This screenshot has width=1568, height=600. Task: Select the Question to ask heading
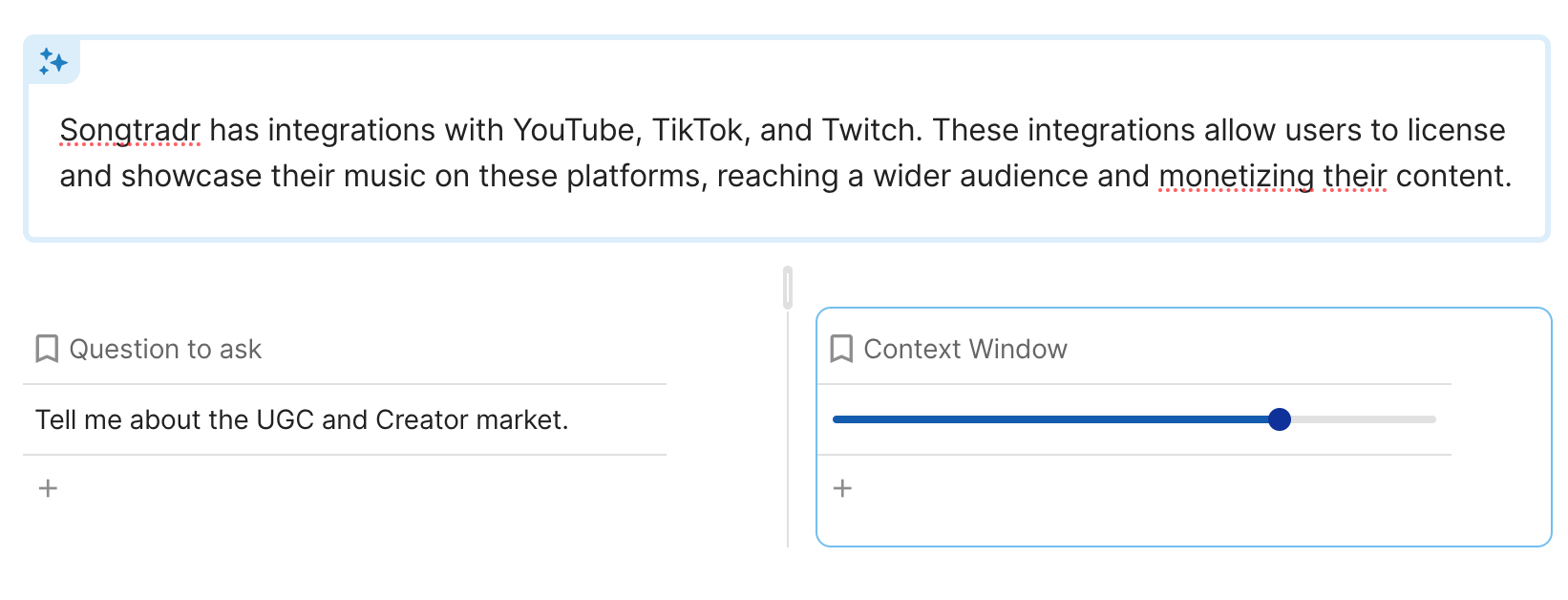coord(165,349)
